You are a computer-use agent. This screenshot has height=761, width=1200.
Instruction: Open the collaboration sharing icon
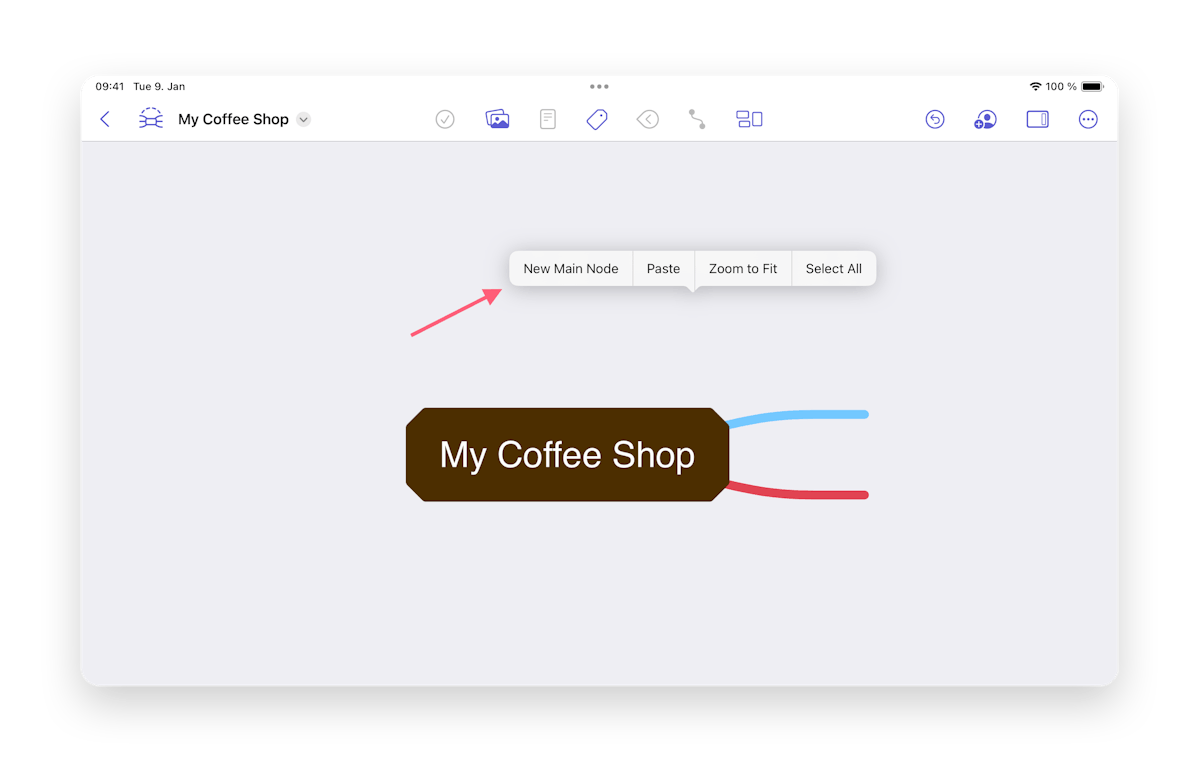pos(985,119)
